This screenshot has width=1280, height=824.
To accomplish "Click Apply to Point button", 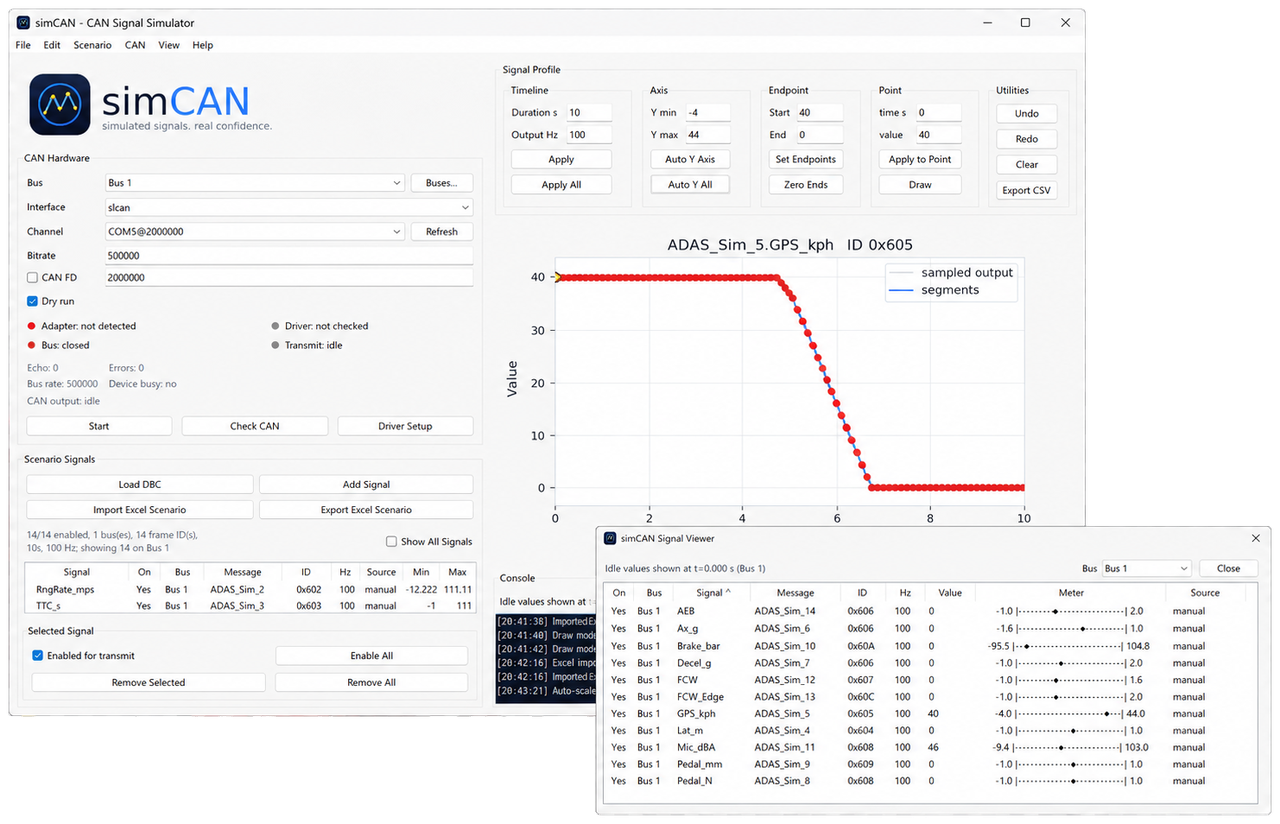I will pyautogui.click(x=920, y=159).
